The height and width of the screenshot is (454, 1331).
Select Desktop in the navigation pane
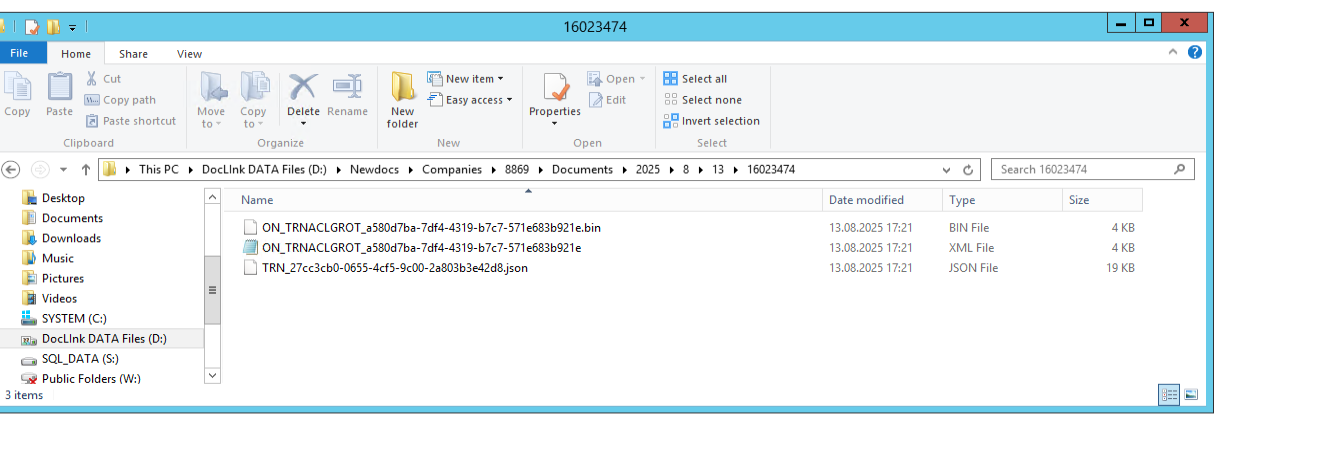63,198
